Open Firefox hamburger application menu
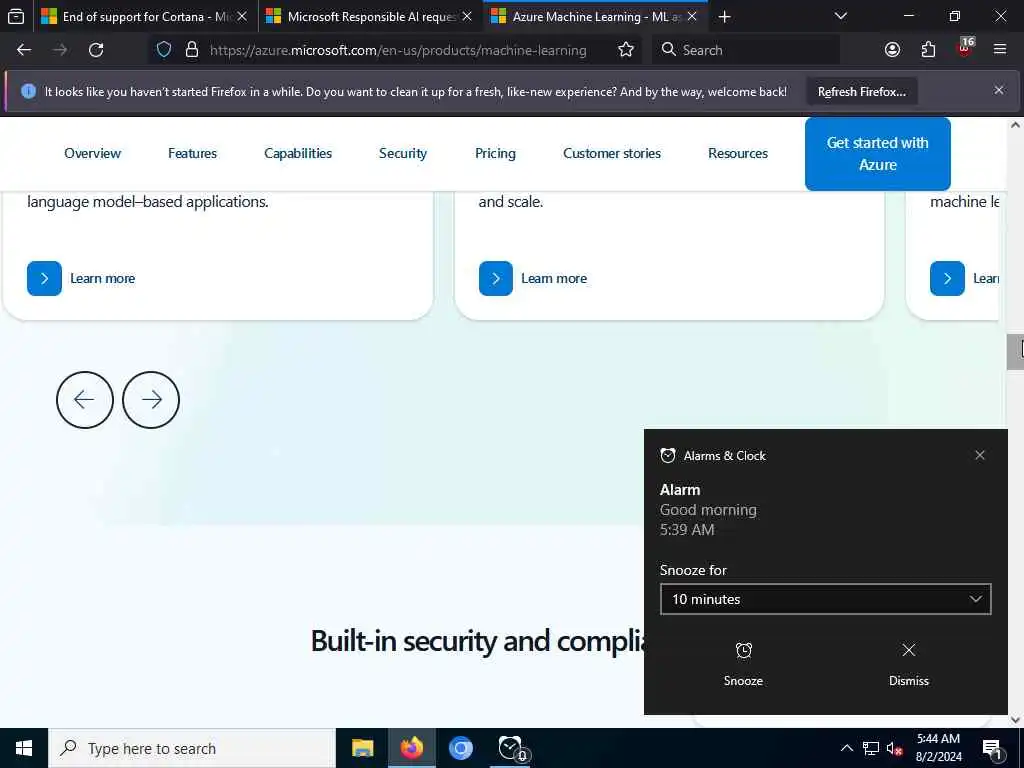 [x=1000, y=50]
